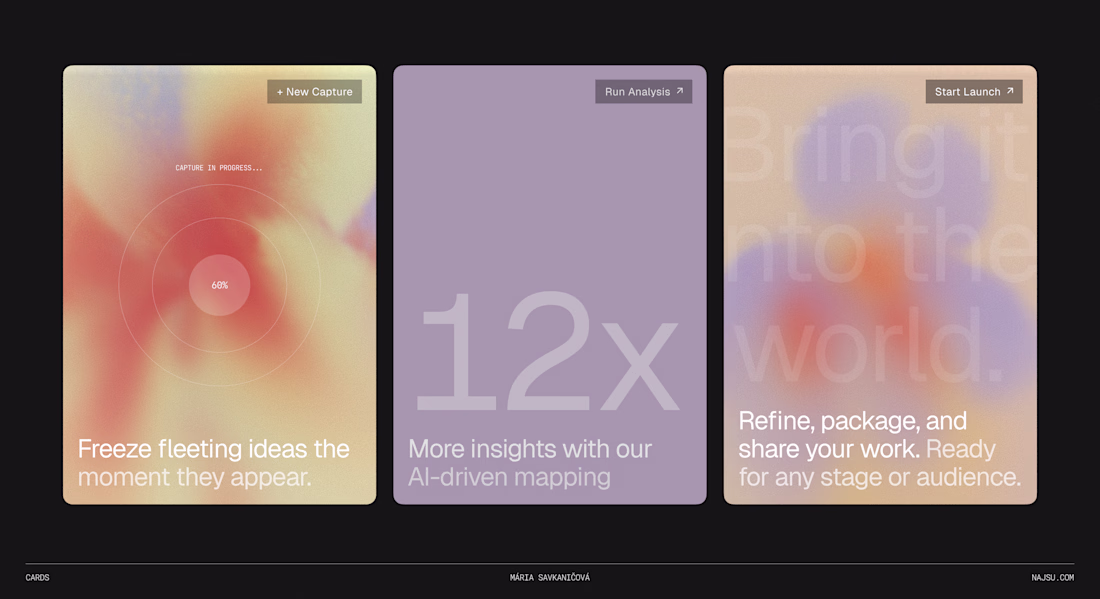Click the plus icon on New Capture
Screen dimensions: 1100x599
pos(280,92)
